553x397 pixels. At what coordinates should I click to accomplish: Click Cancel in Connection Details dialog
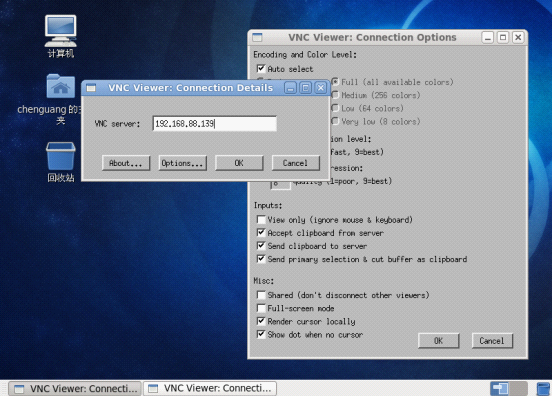click(296, 163)
